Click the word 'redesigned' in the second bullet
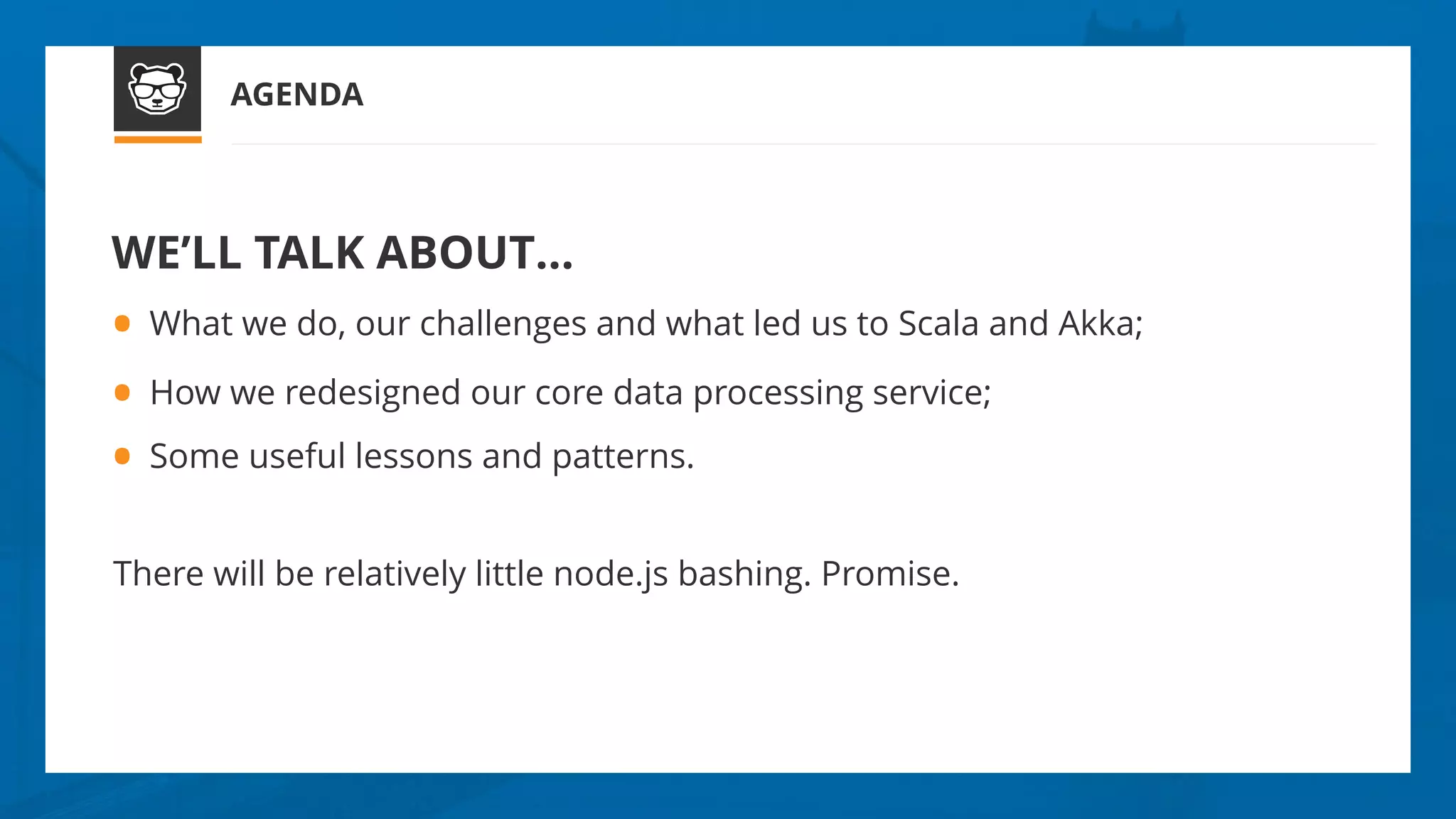Viewport: 1456px width, 819px height. pyautogui.click(x=373, y=393)
